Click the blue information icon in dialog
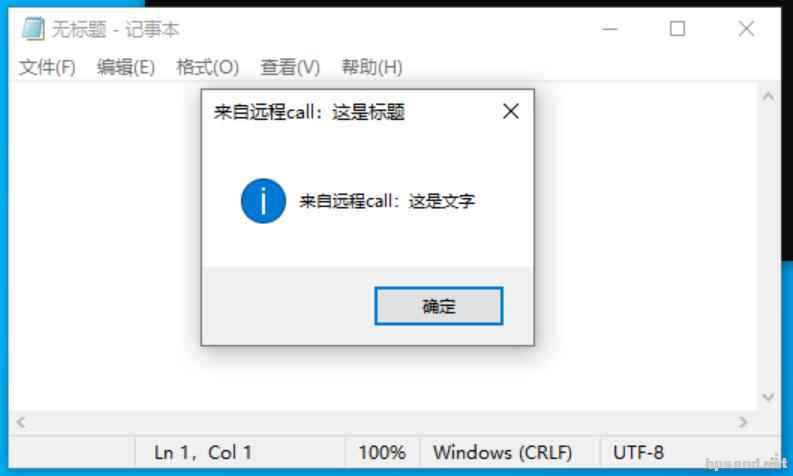The width and height of the screenshot is (793, 476). click(263, 201)
